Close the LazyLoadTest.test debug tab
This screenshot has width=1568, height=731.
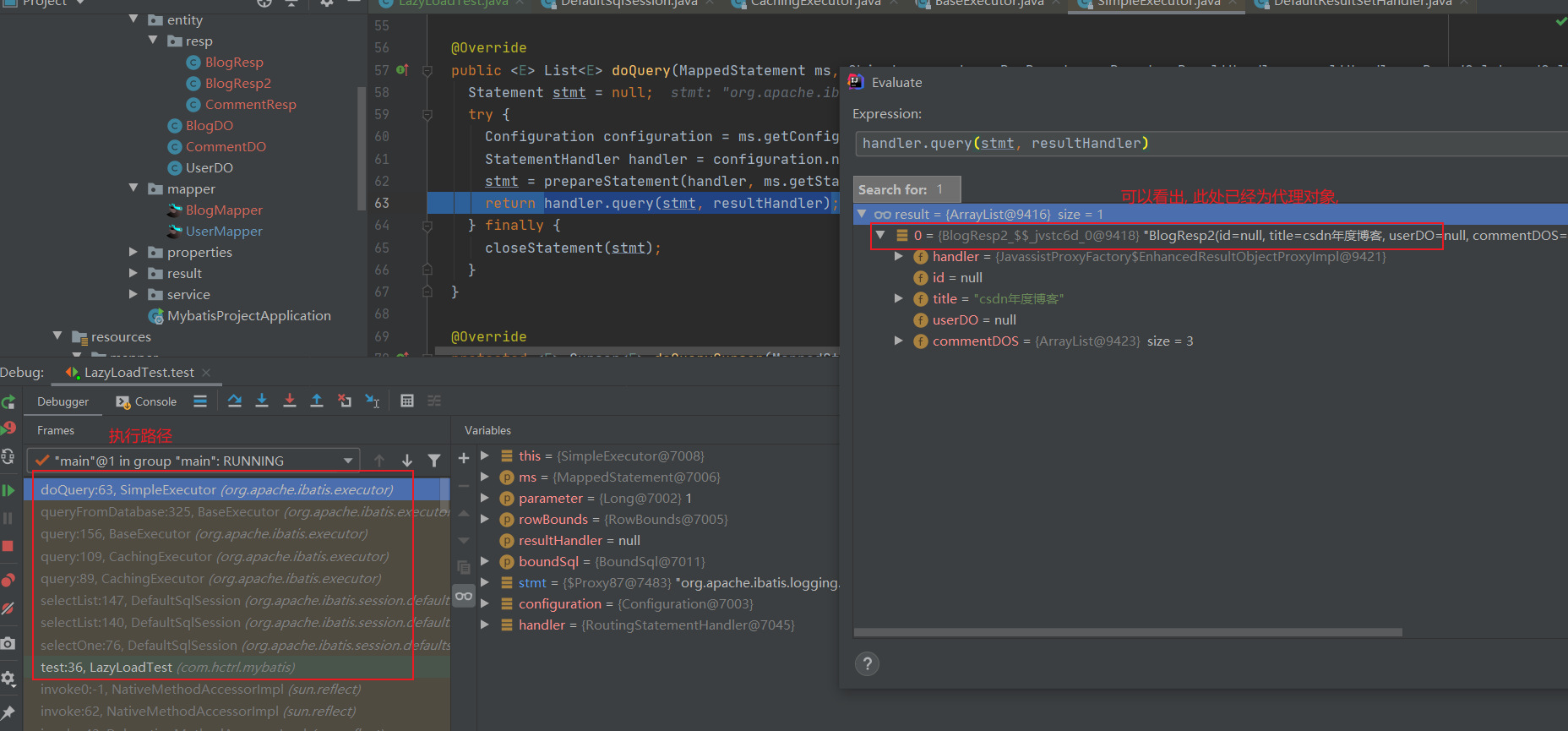(206, 373)
